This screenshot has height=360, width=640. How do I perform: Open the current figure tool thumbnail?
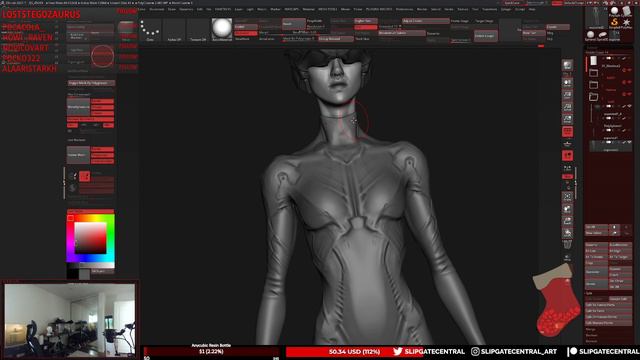(x=596, y=17)
